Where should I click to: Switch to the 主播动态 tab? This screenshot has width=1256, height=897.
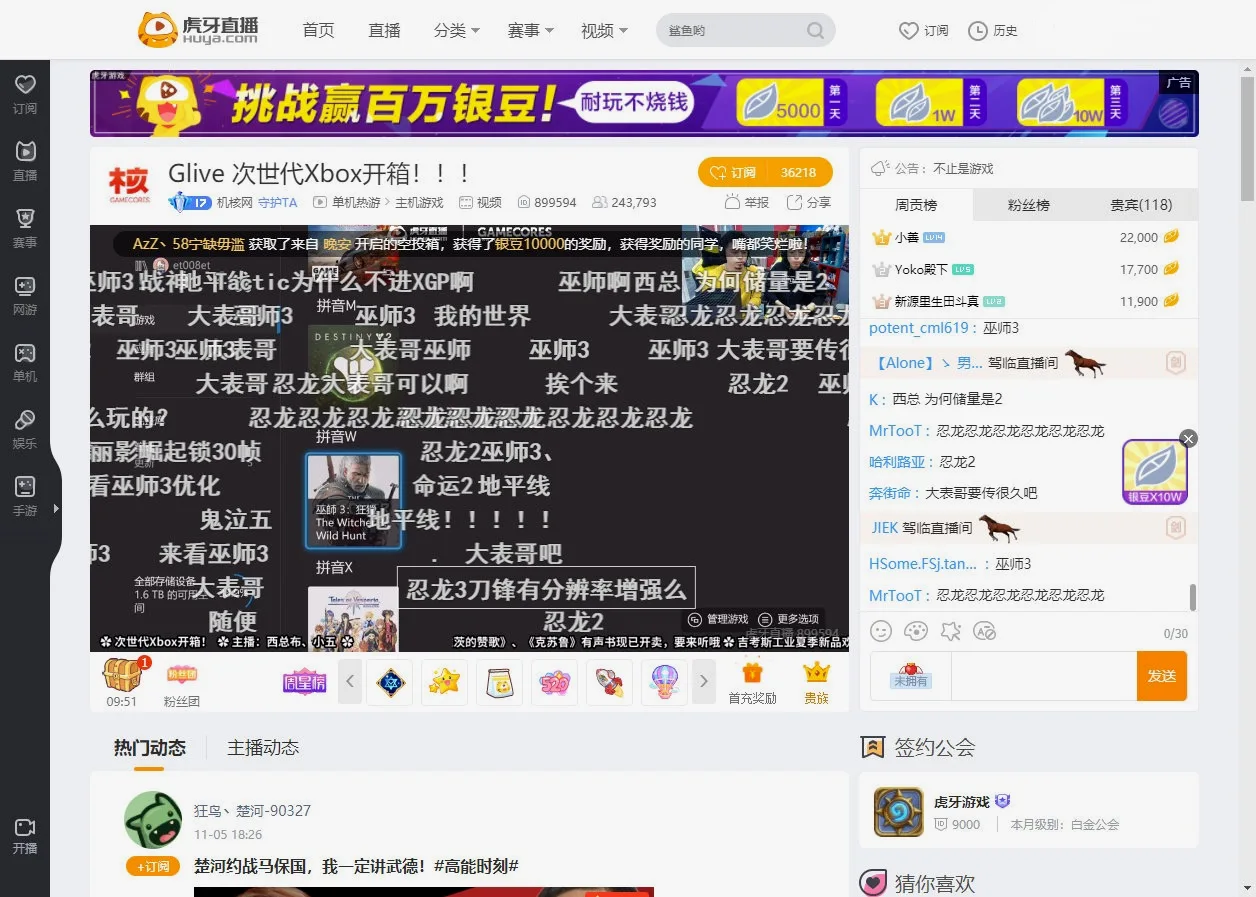tap(263, 748)
